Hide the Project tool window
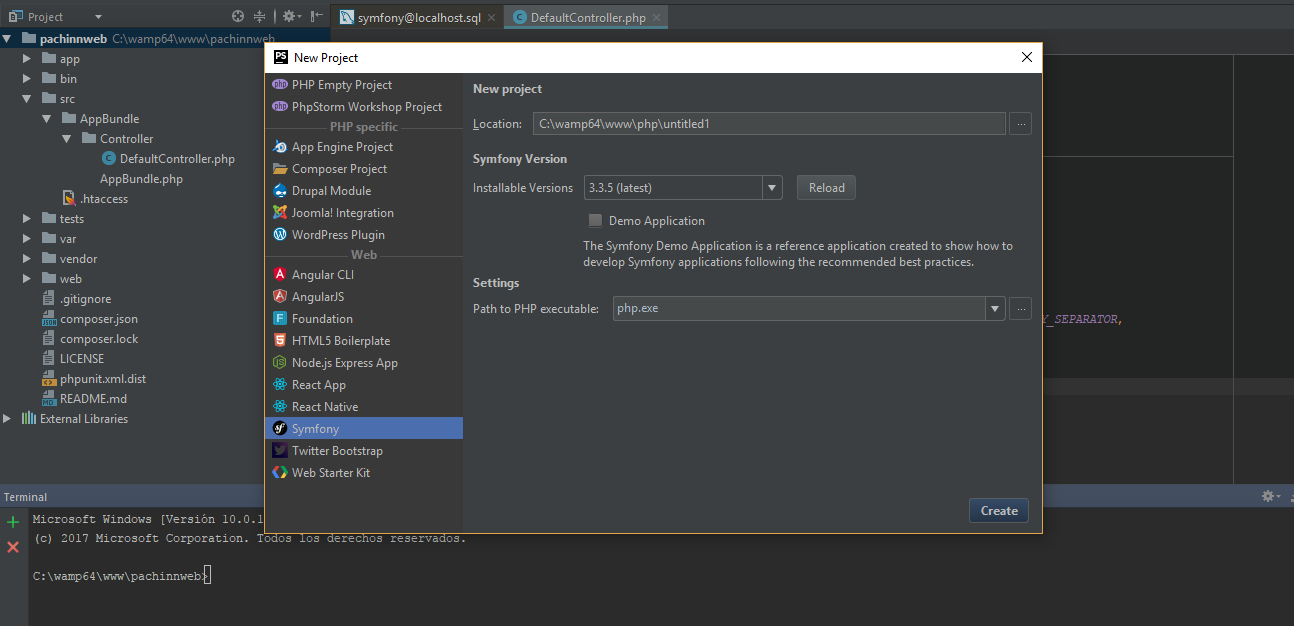The image size is (1294, 626). point(316,16)
